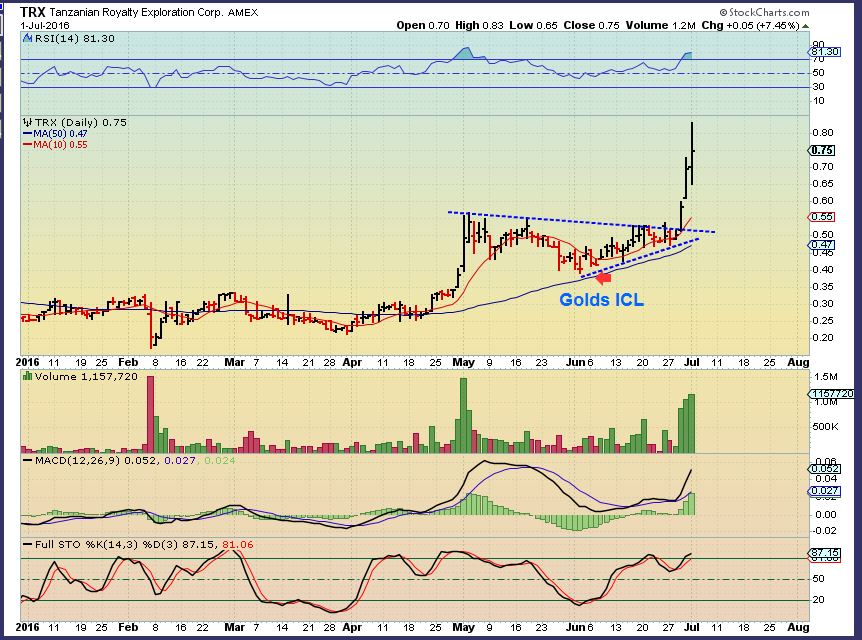Select the 81.30 RSI value tag on the right axis
Screen dimensions: 862x640
pos(825,52)
